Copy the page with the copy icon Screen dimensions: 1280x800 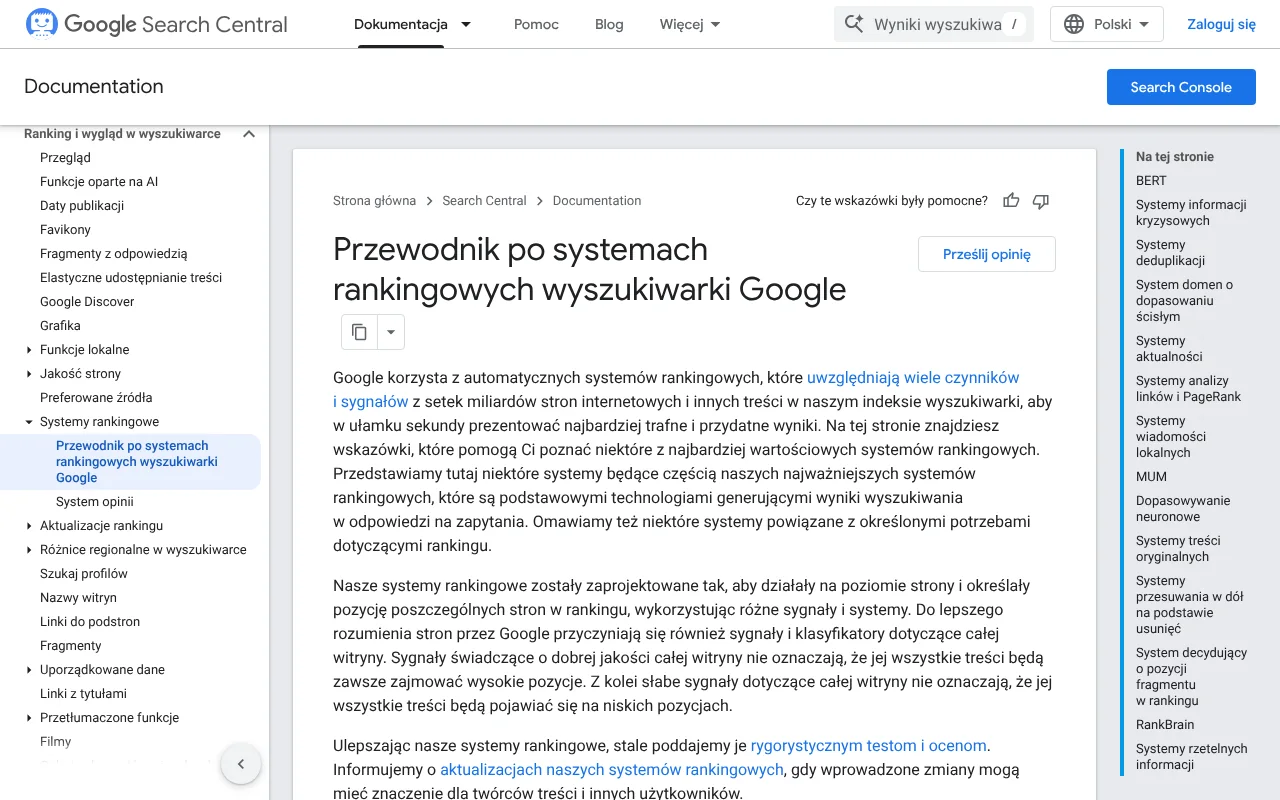tap(359, 332)
